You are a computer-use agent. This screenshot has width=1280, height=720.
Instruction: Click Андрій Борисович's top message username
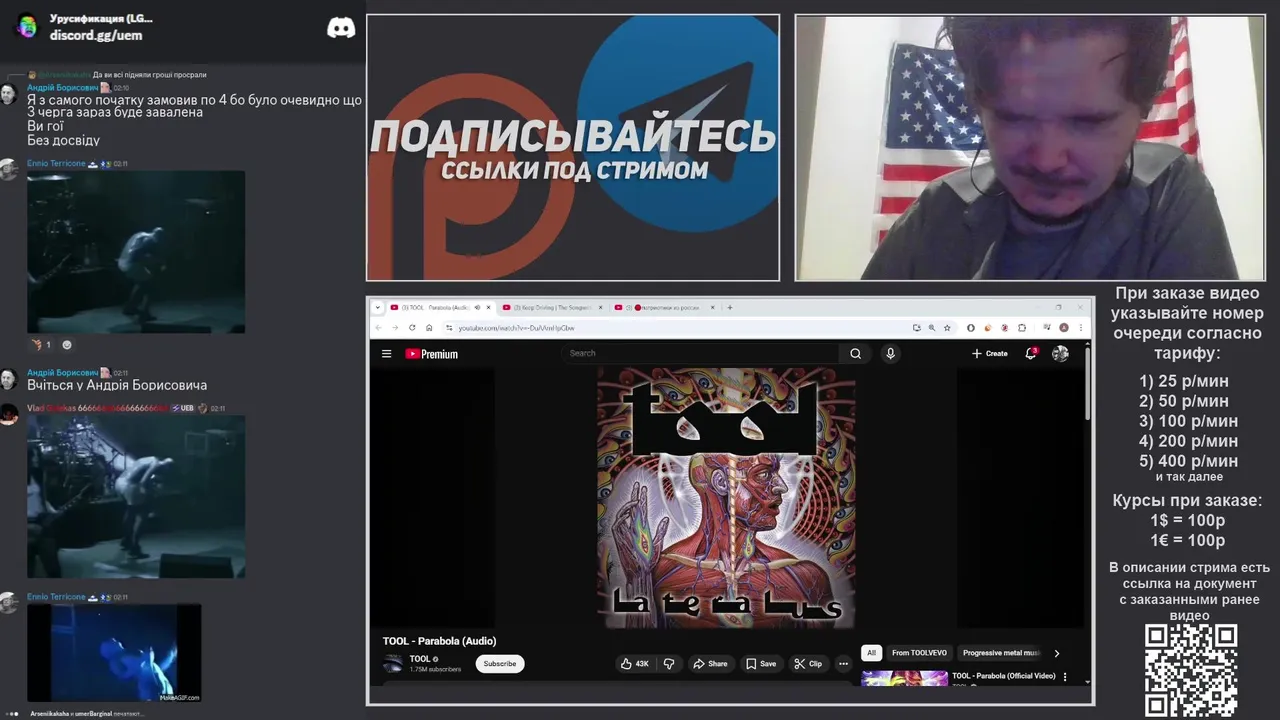[x=62, y=88]
